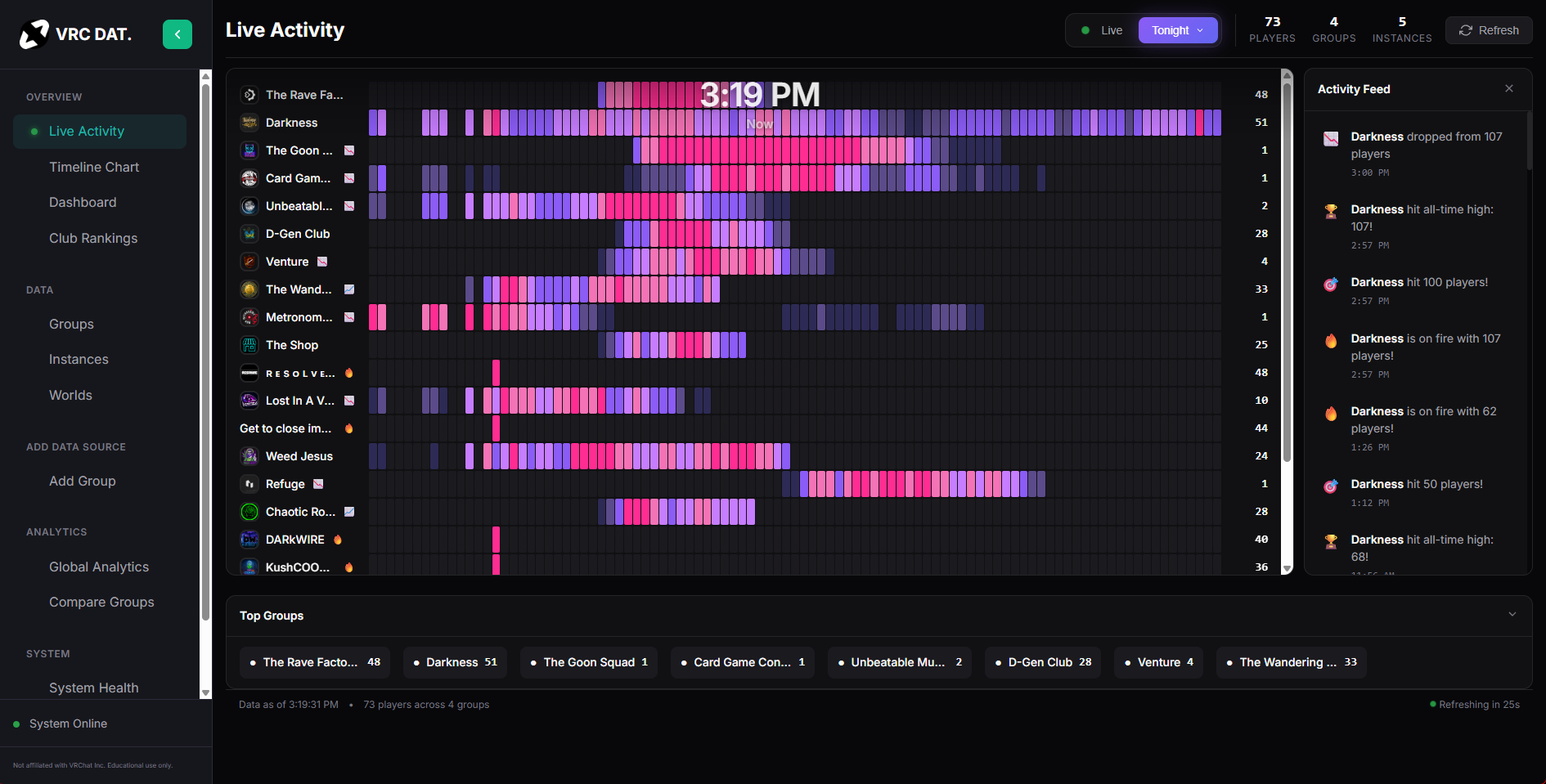
Task: Click the D-Gen Club avatar icon
Action: pos(249,234)
